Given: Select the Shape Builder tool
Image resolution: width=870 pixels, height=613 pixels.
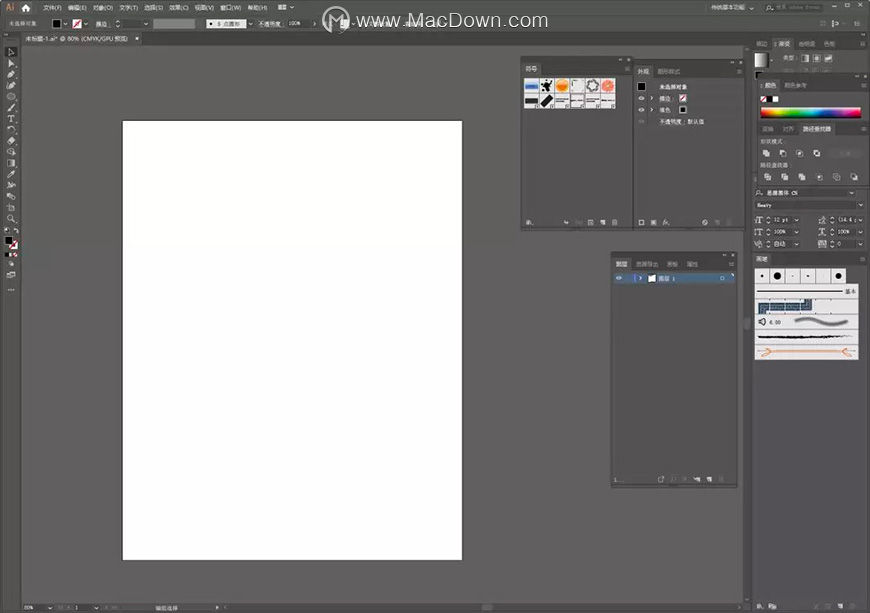Looking at the screenshot, I should coord(11,151).
